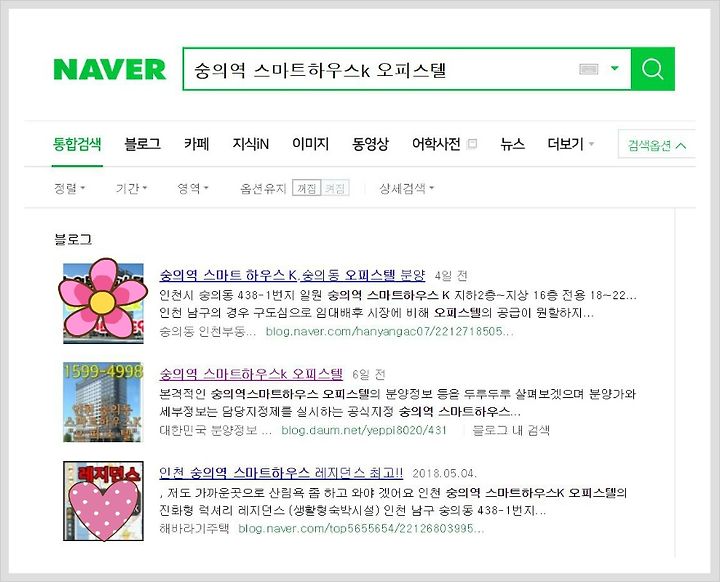Expand search suggestions dropdown arrow in search box

click(x=614, y=69)
